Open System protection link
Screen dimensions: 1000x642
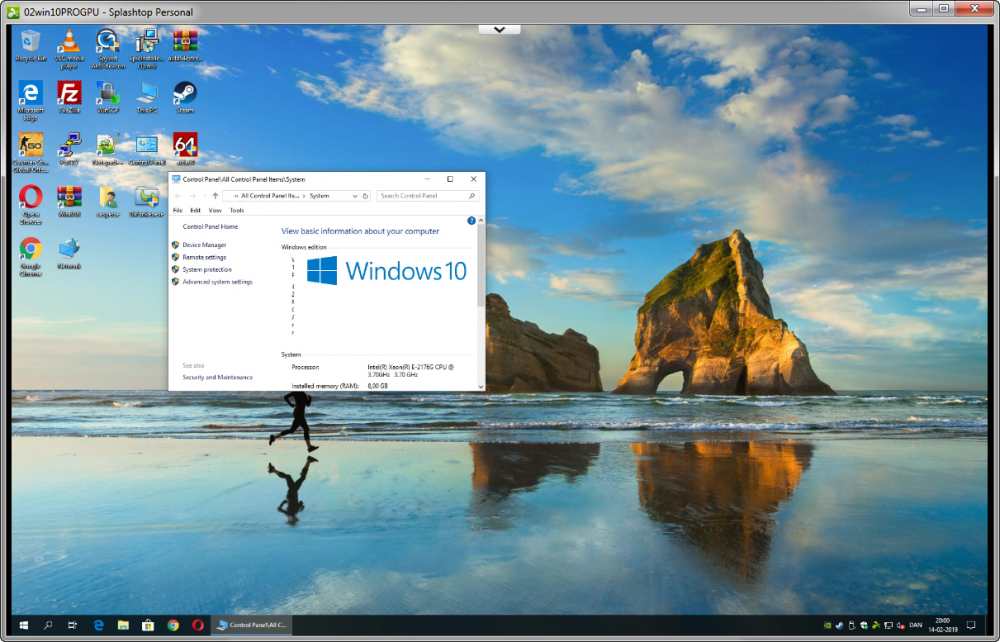pyautogui.click(x=207, y=270)
